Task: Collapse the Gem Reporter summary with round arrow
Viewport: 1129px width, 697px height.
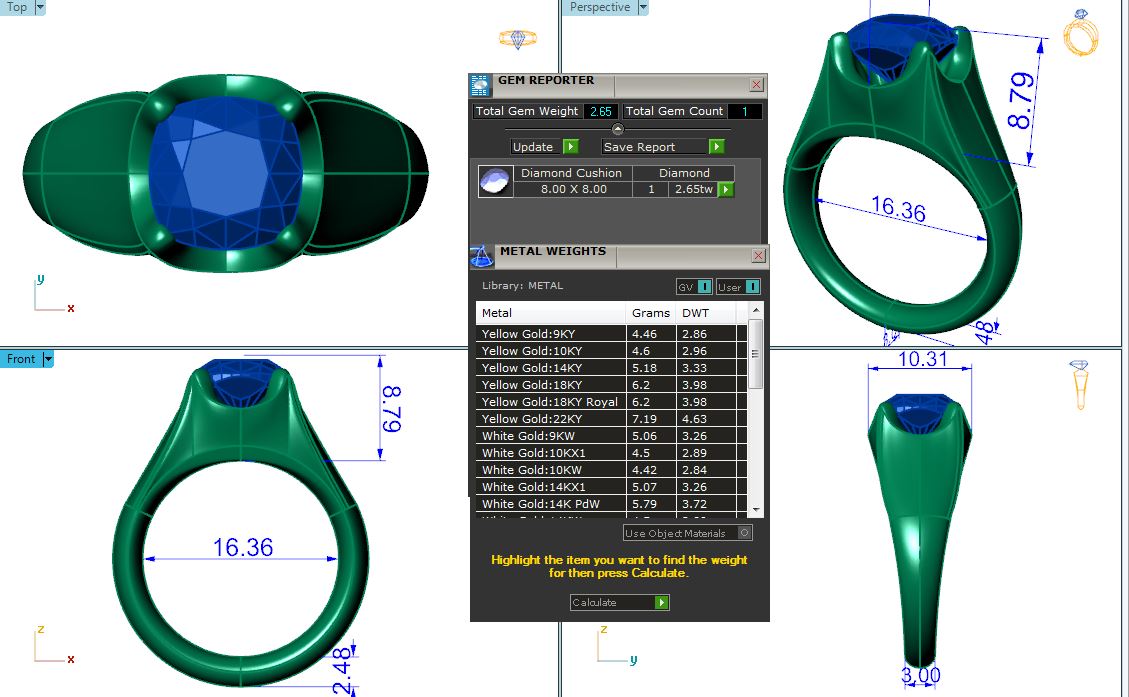Action: coord(617,129)
